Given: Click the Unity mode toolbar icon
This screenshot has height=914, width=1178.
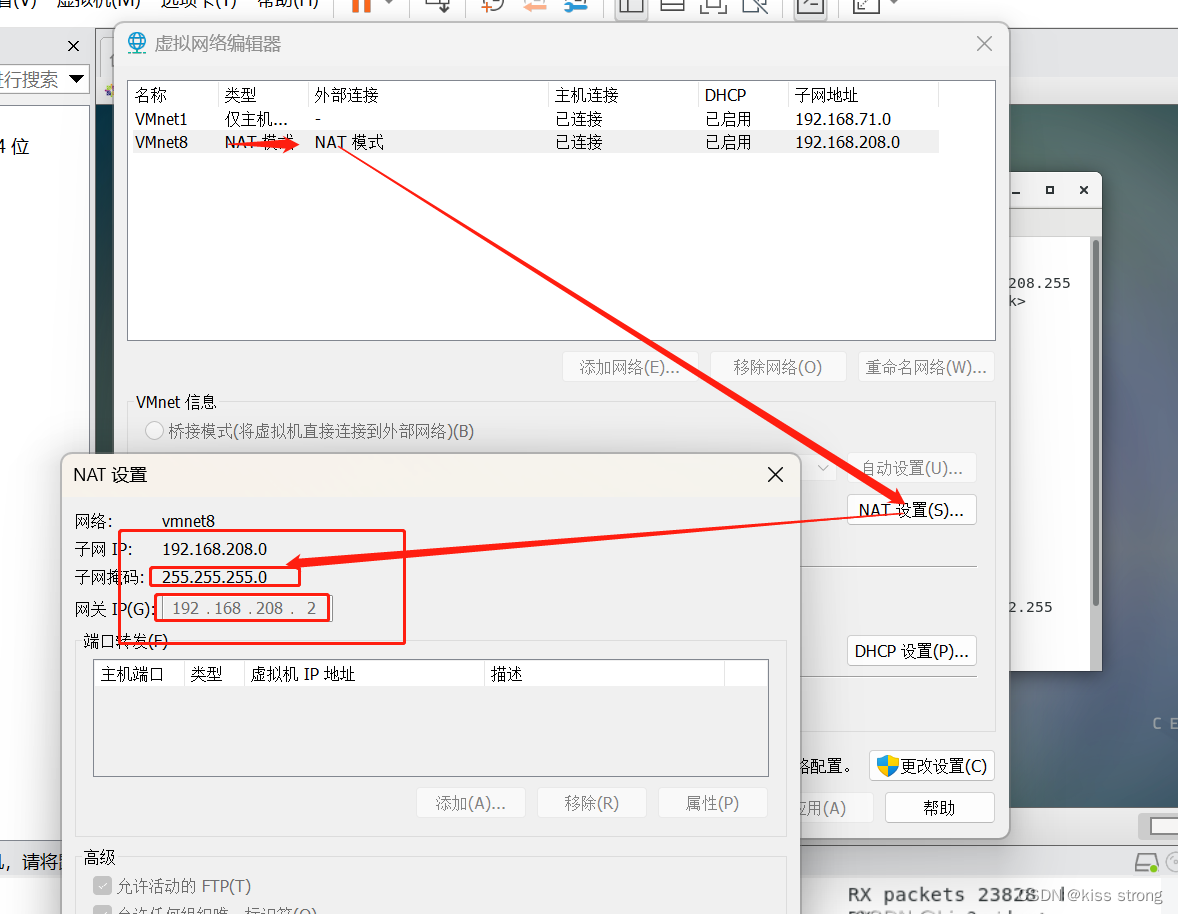Looking at the screenshot, I should tap(755, 5).
